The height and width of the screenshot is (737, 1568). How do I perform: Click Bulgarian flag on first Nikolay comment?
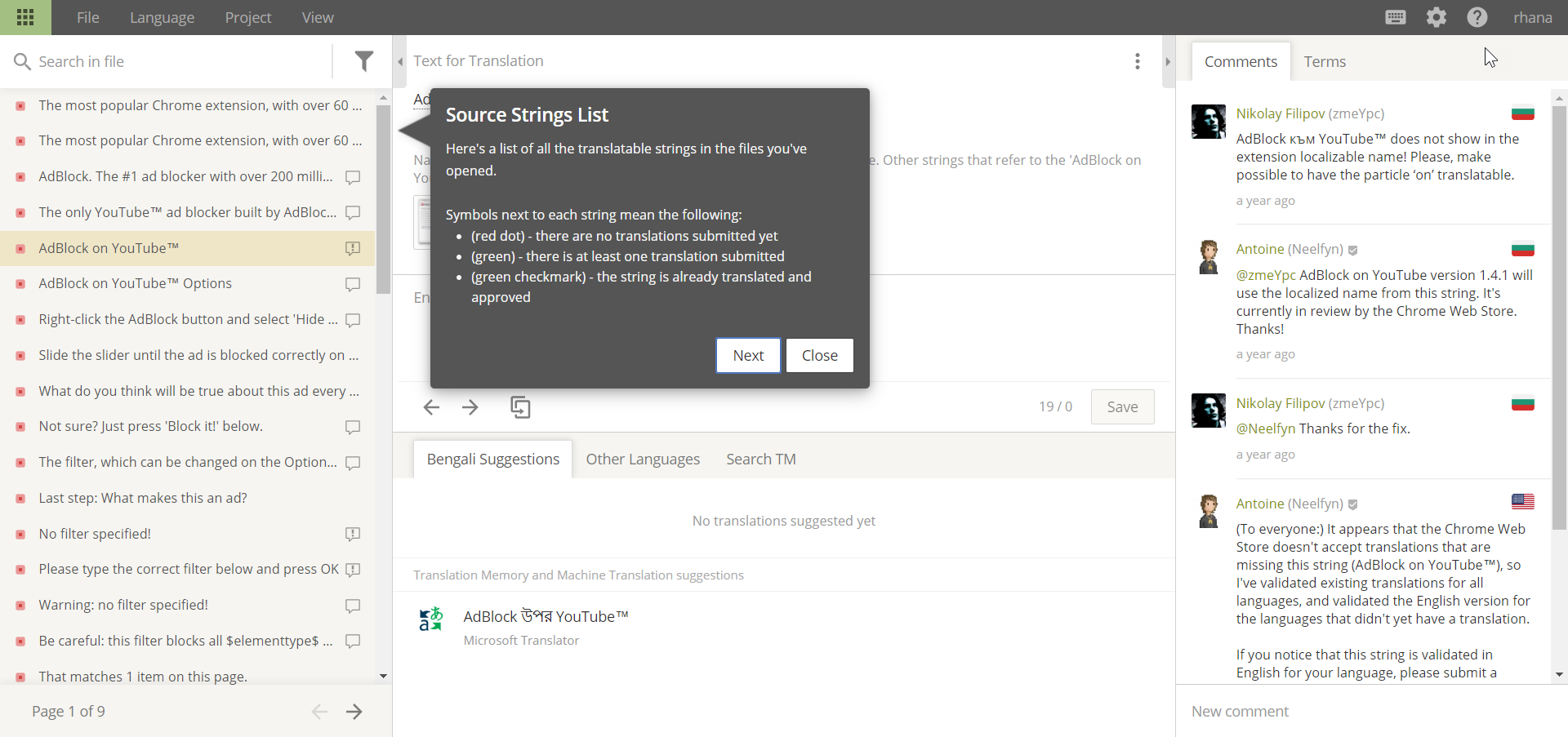point(1523,113)
